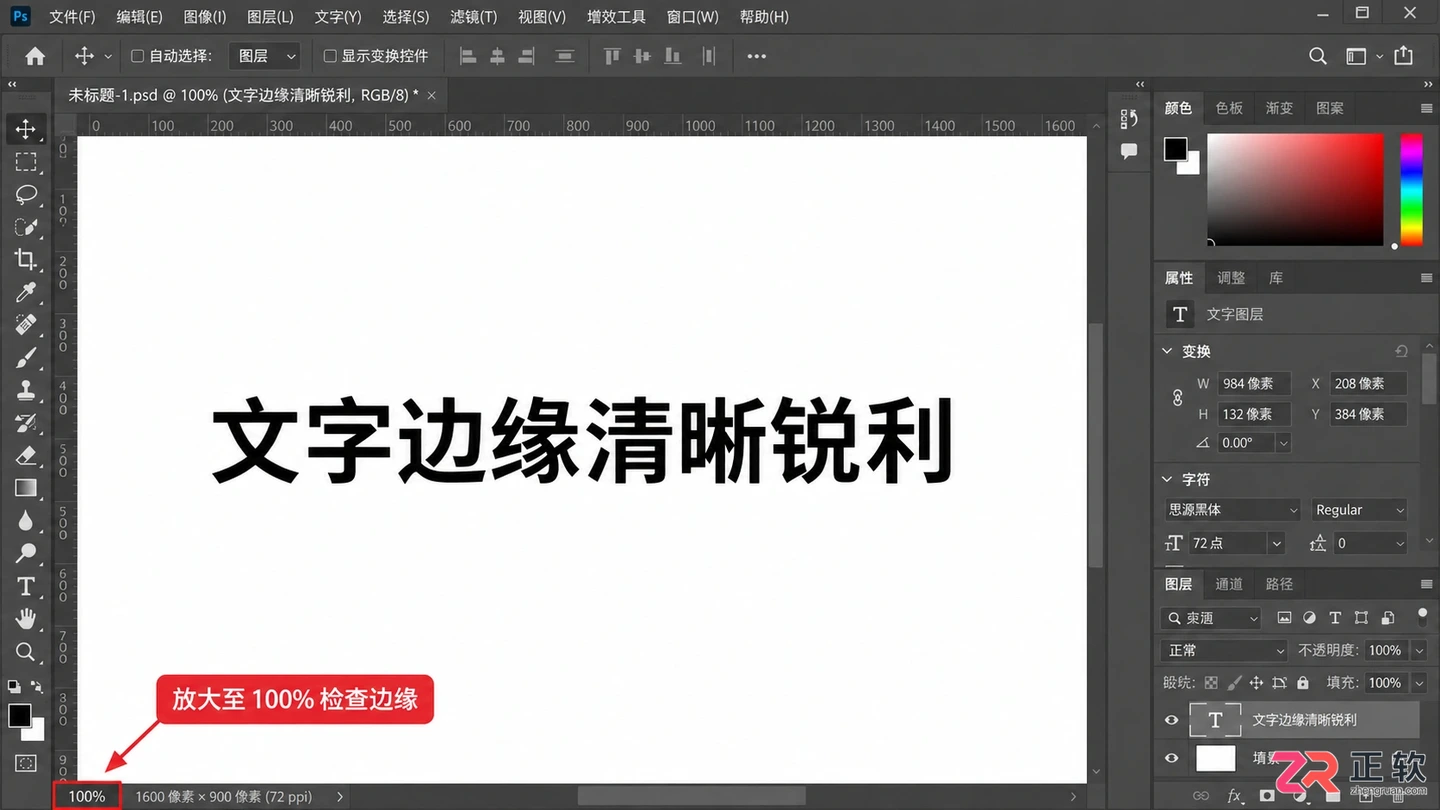Enable the 自动选择 checkbox

coord(138,56)
